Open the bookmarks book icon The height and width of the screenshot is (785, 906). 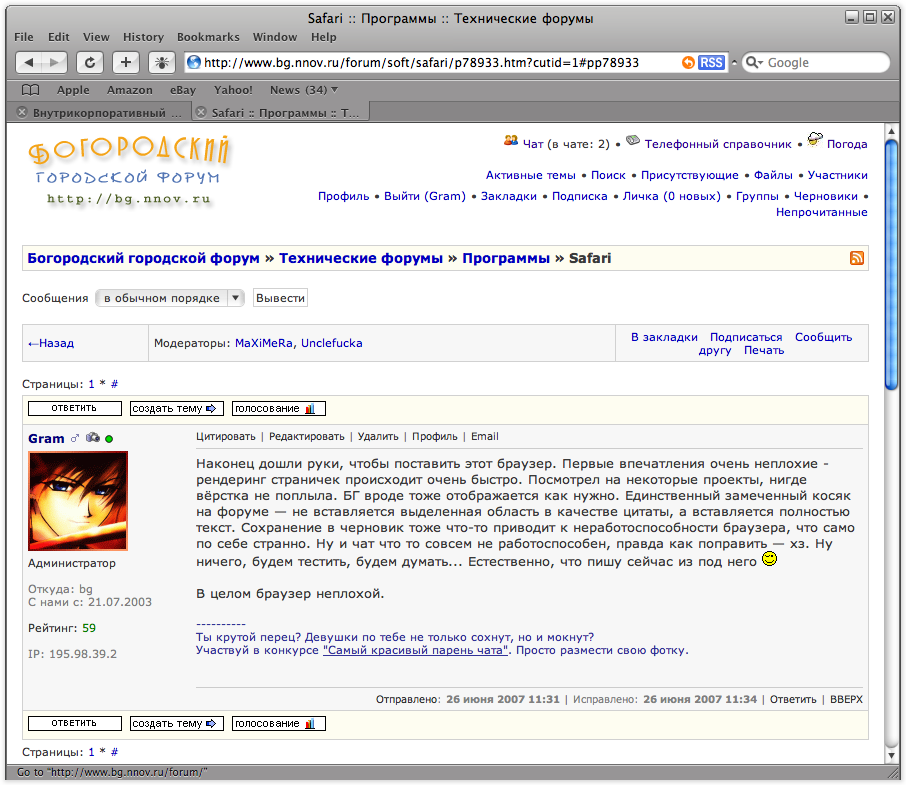[x=30, y=90]
